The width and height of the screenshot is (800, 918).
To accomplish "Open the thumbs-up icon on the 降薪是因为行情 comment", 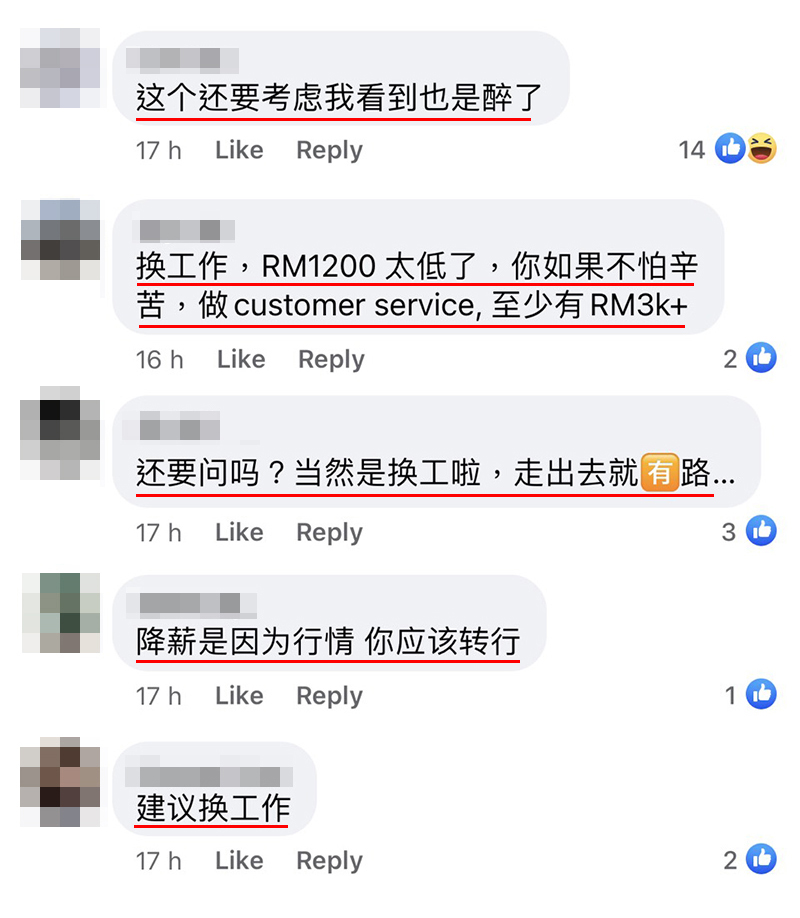I will [761, 694].
